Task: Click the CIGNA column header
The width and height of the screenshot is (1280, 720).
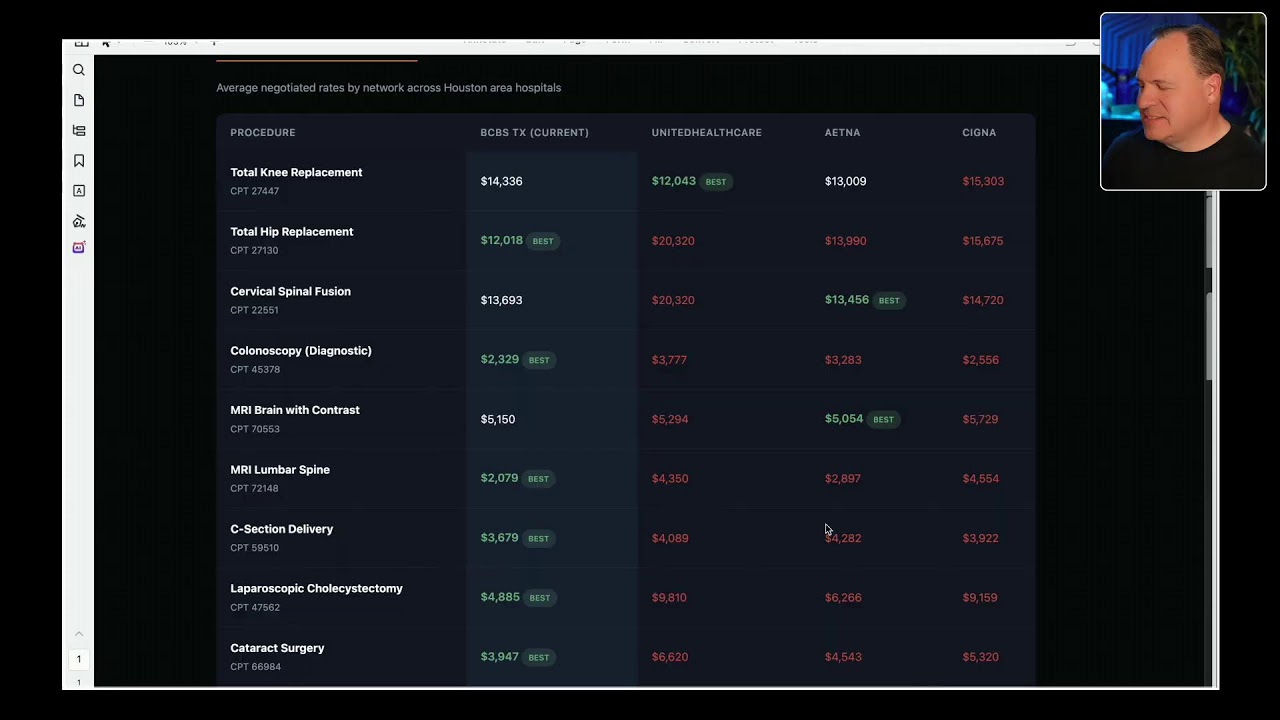Action: 979,132
